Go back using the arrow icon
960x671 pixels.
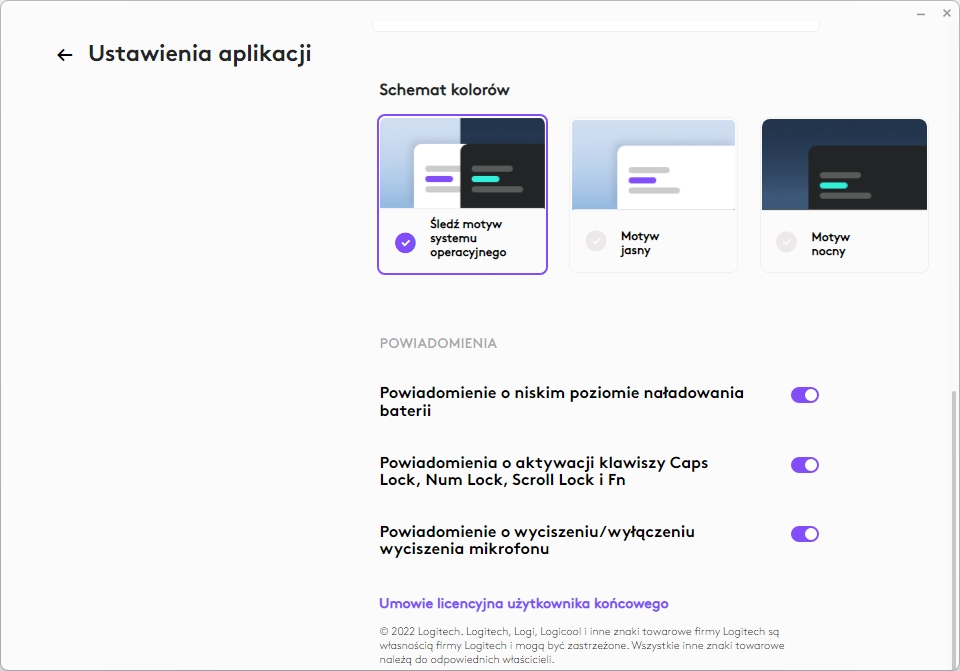64,55
